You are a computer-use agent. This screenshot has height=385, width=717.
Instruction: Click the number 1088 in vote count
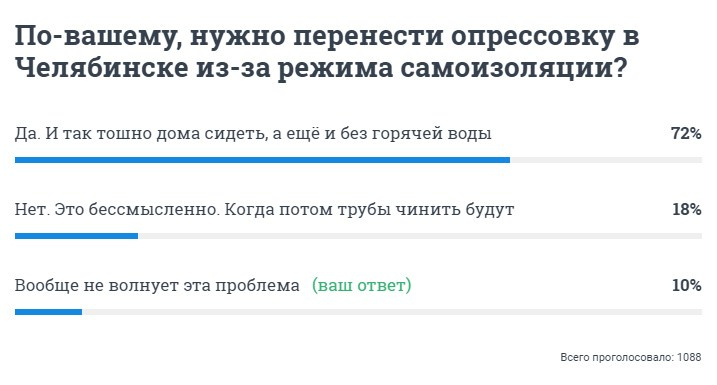coord(689,357)
